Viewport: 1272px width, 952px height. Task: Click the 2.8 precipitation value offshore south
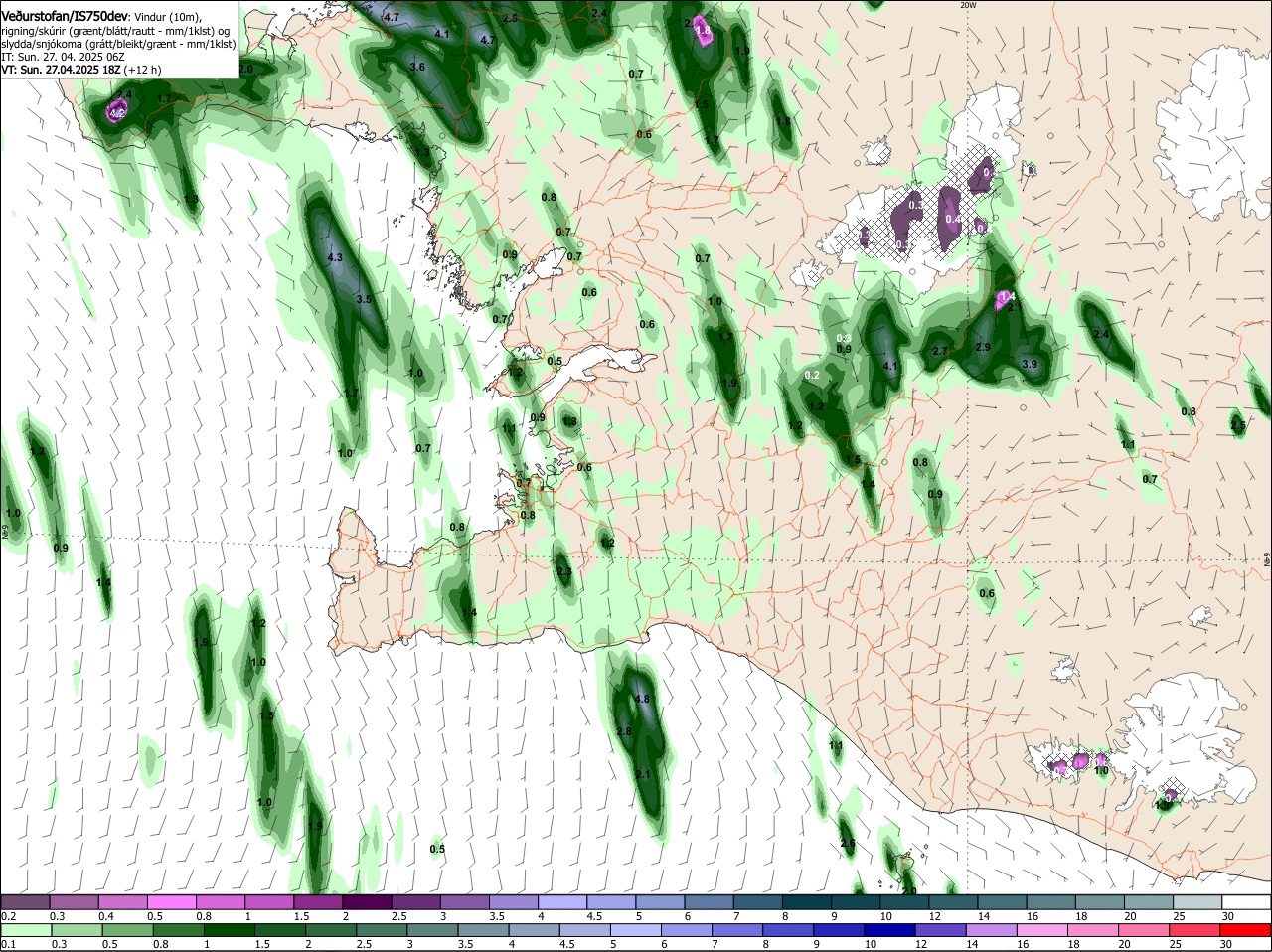point(624,731)
